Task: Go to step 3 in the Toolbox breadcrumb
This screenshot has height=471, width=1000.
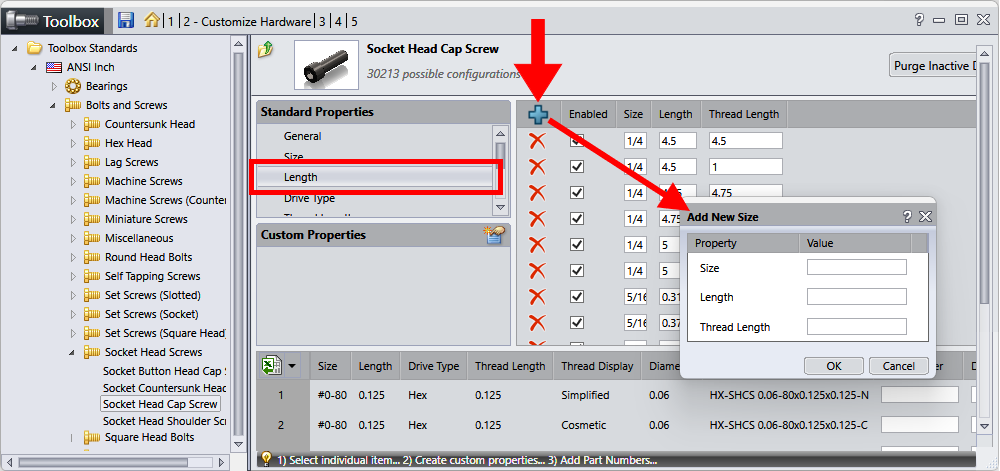Action: tap(322, 22)
